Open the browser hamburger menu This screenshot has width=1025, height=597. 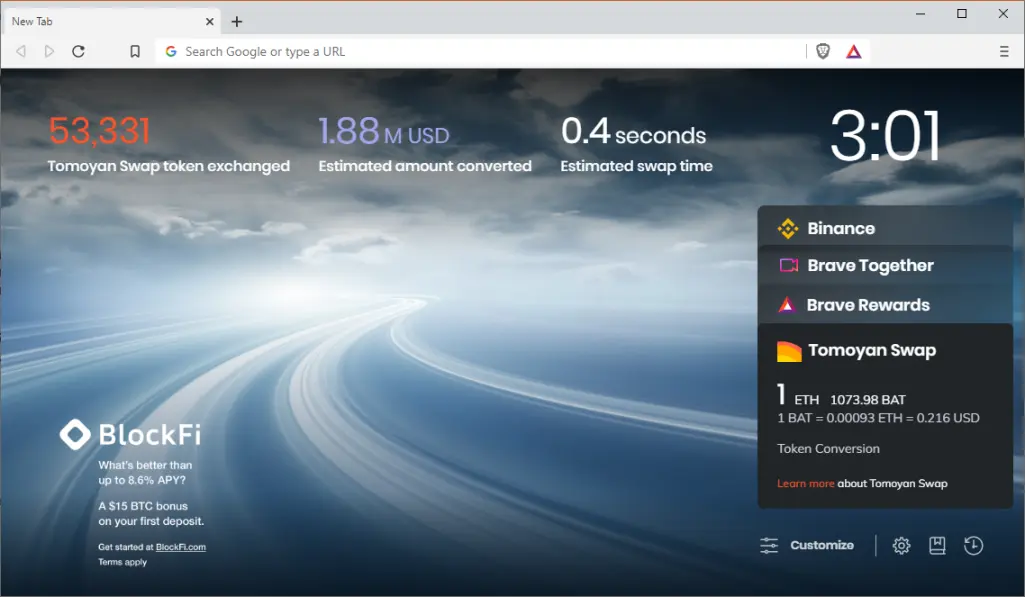1004,51
